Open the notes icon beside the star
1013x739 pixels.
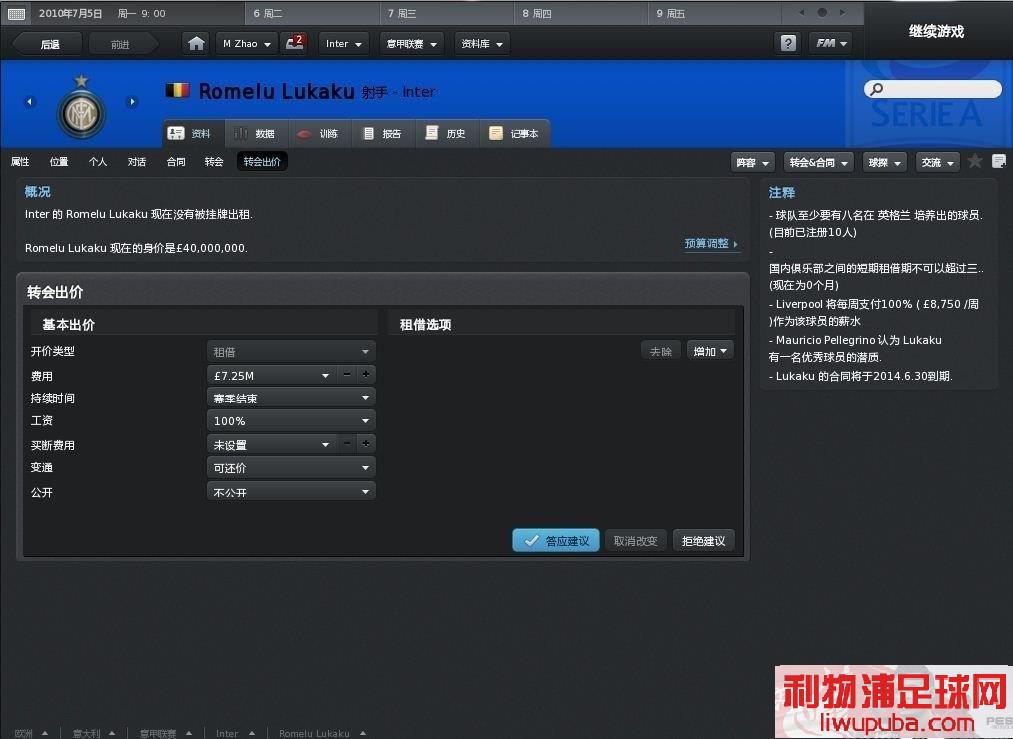(999, 161)
